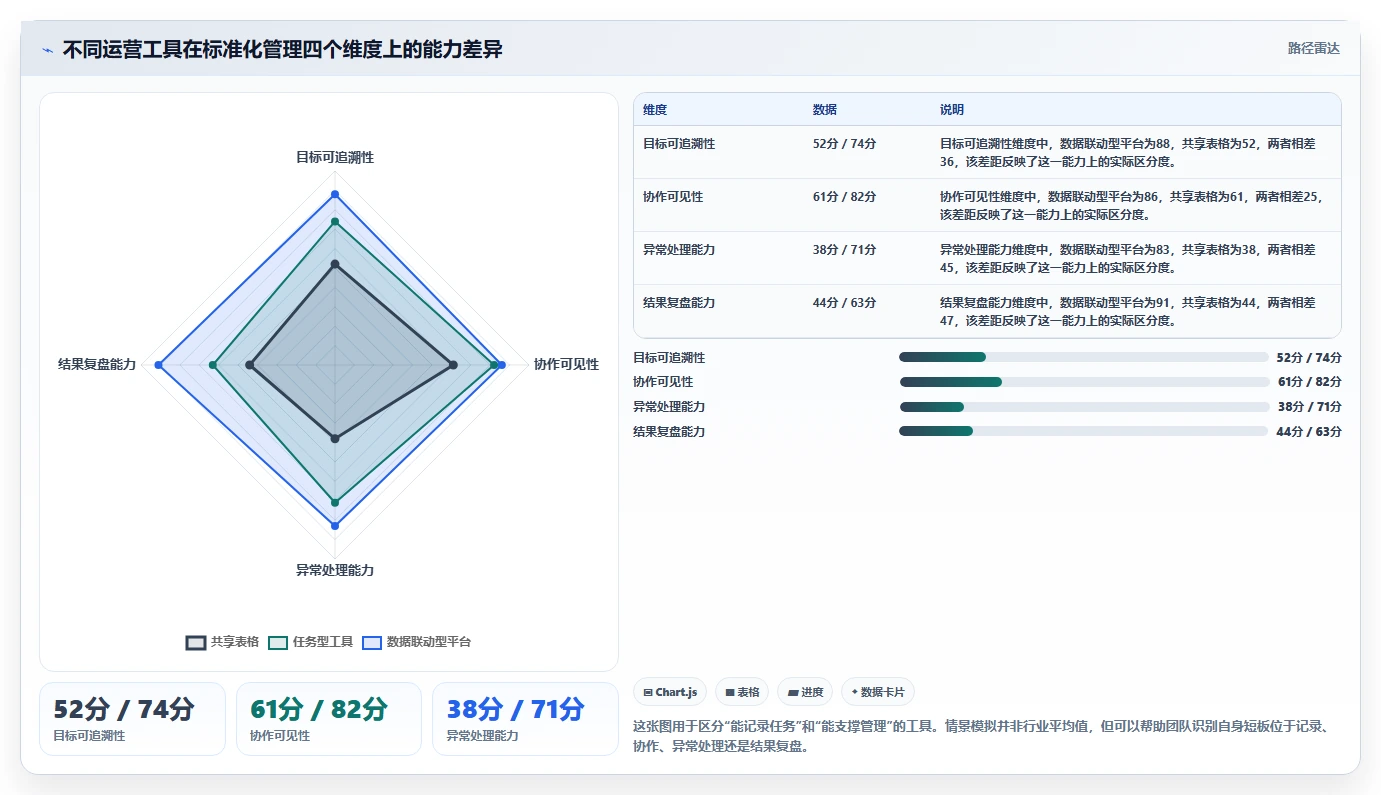Select the 数据卡片 chip
This screenshot has height=795, width=1381.
pos(878,692)
